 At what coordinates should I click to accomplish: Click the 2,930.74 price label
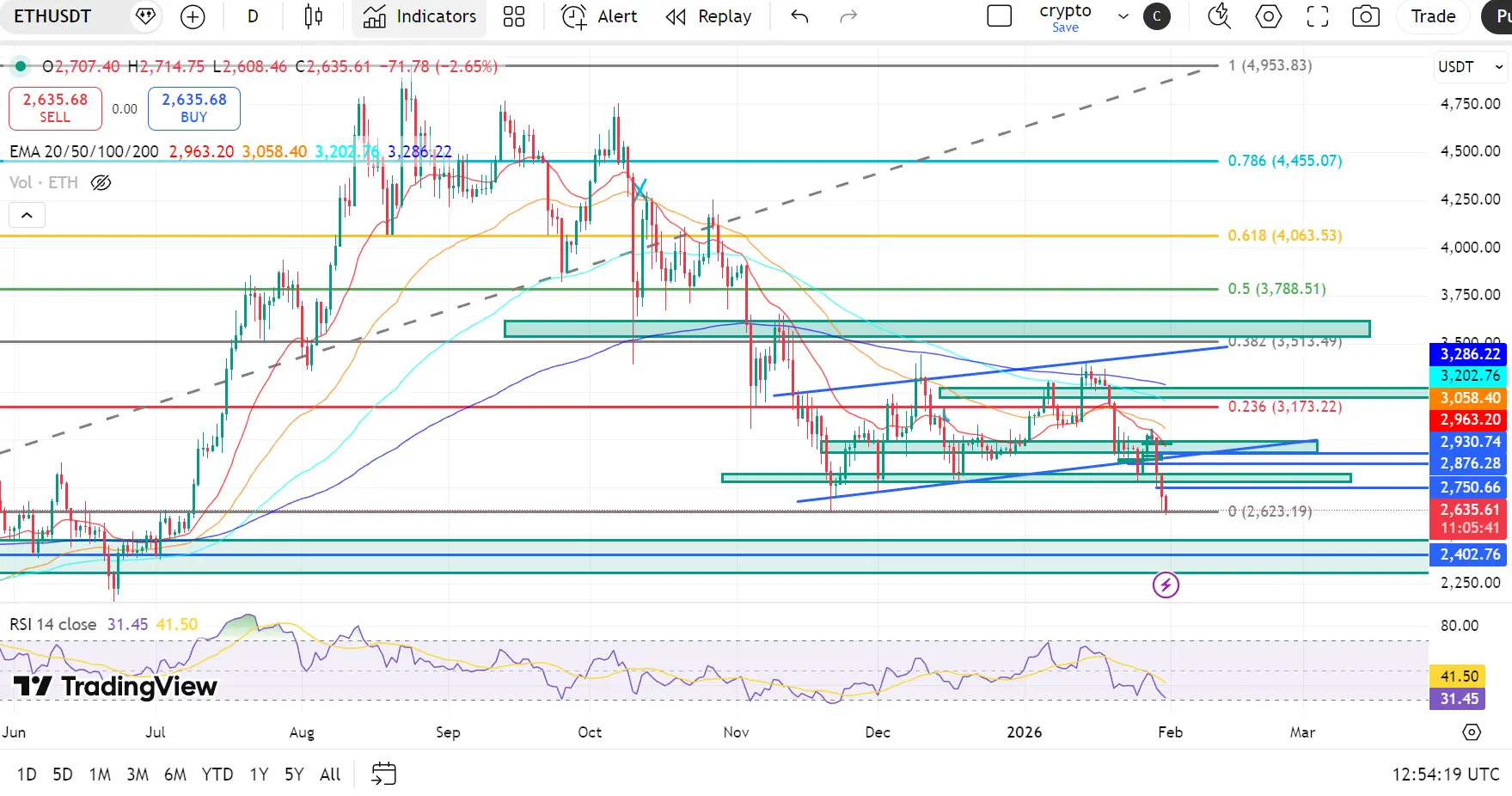[x=1470, y=442]
